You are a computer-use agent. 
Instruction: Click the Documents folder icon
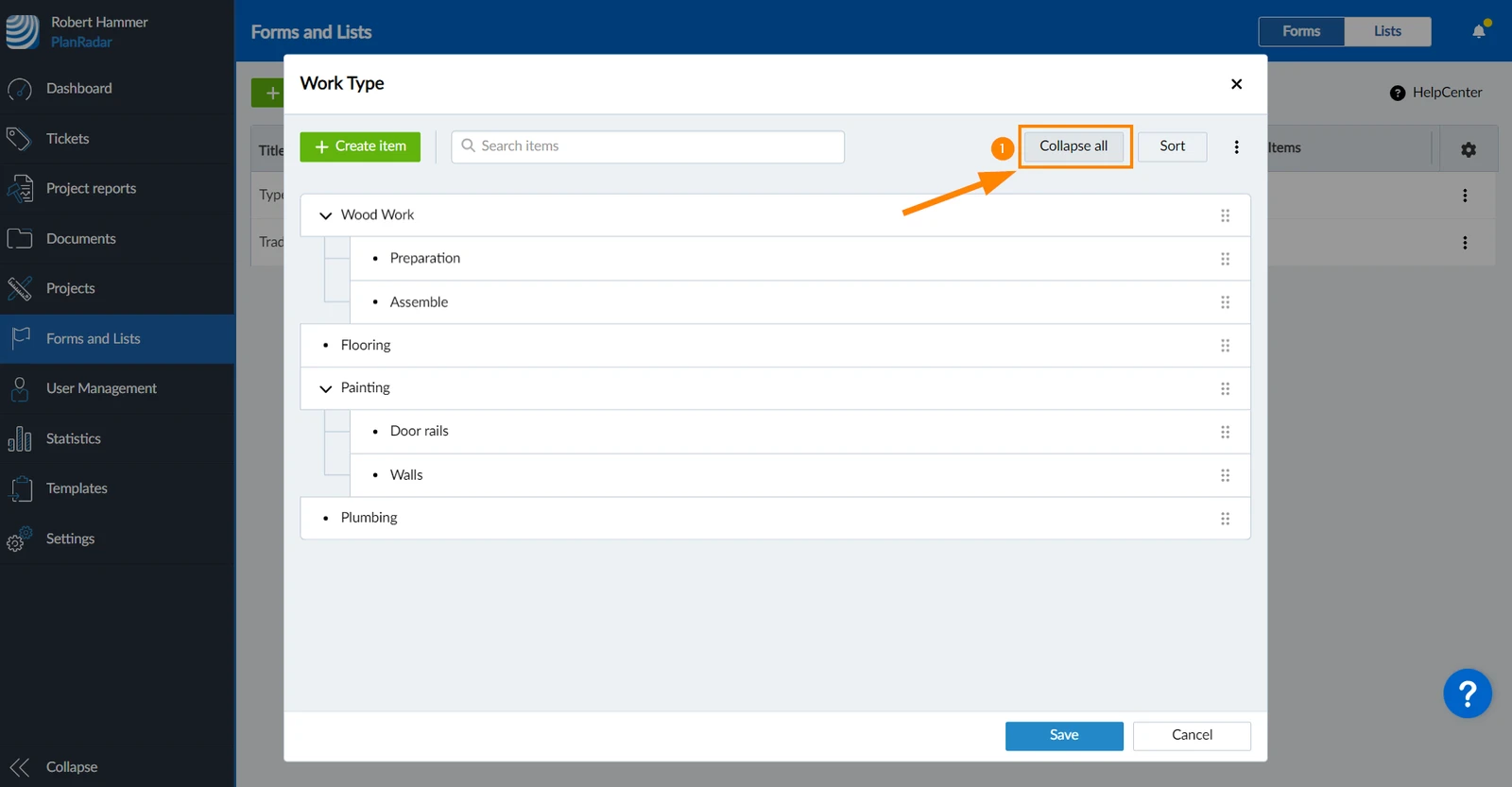pyautogui.click(x=19, y=239)
